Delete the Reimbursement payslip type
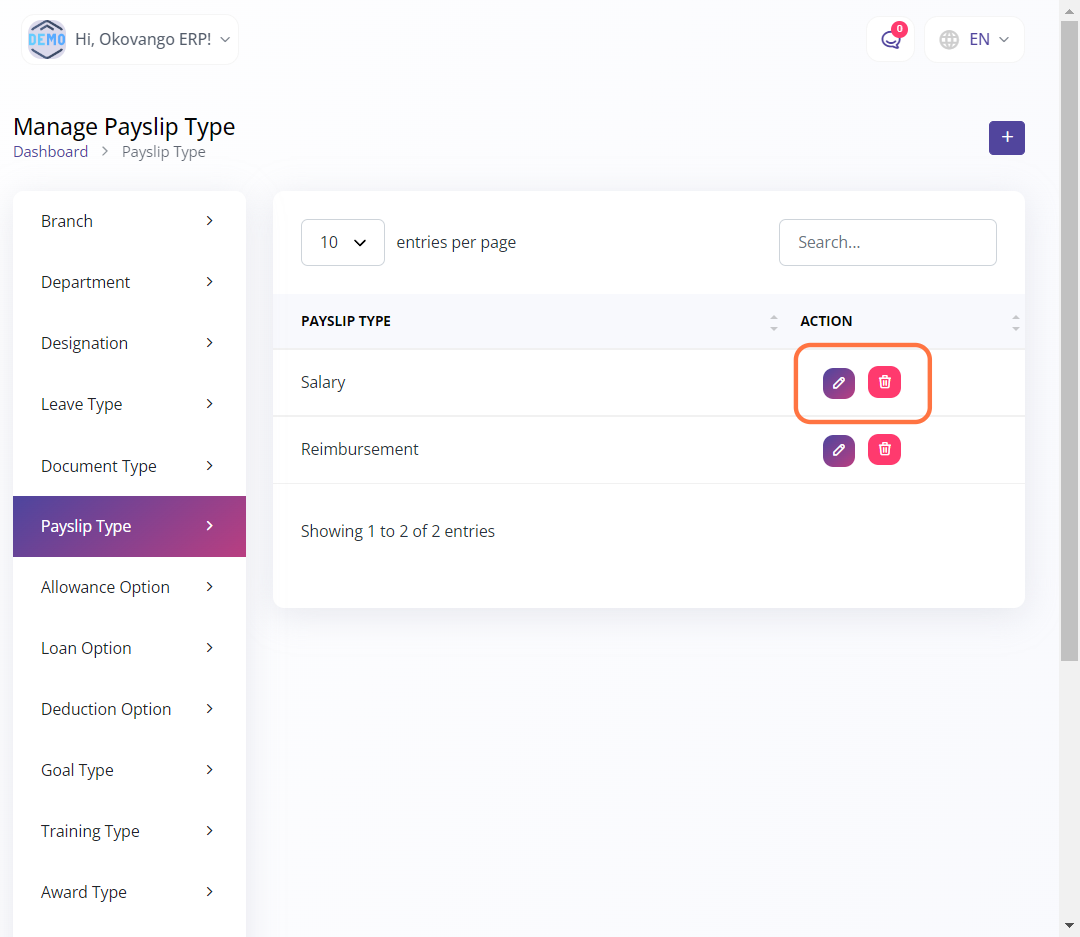The image size is (1080, 937). (x=884, y=450)
